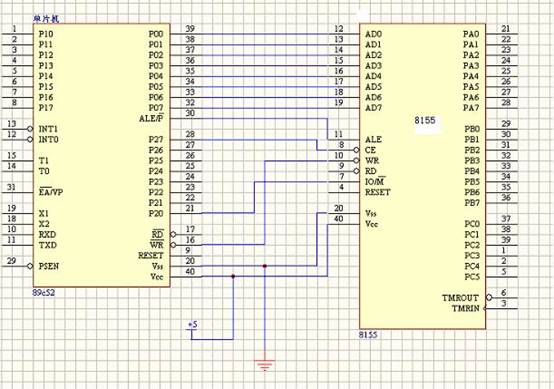Select the RESET pin on the 8155
554x389 pixels.
tap(378, 193)
